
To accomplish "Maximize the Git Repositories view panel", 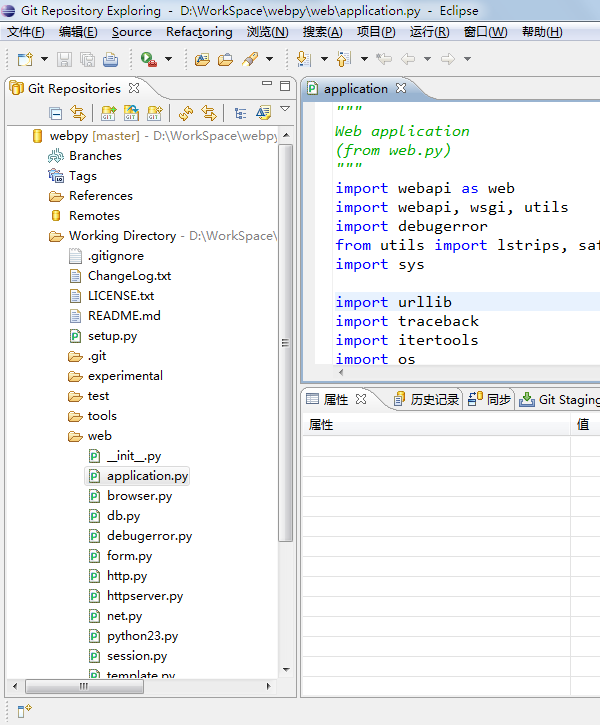I will [285, 86].
